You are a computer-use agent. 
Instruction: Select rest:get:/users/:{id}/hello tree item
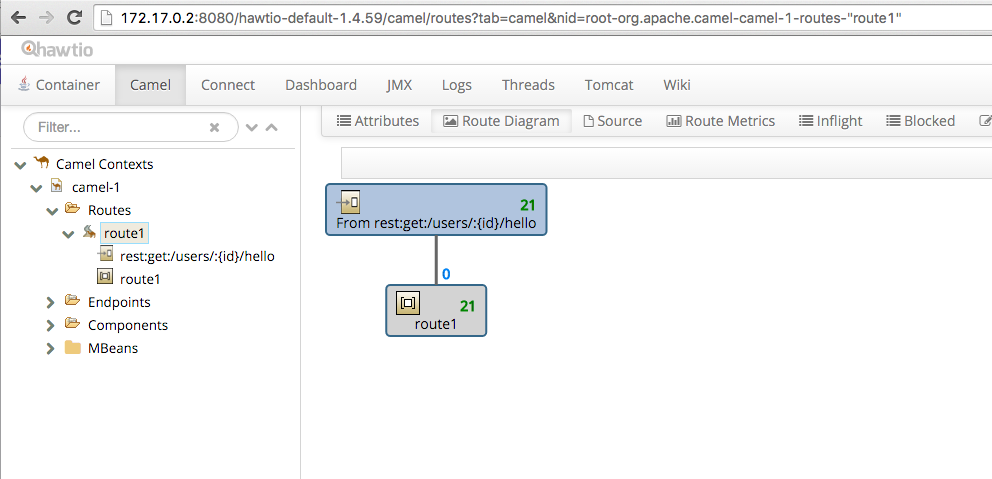pyautogui.click(x=197, y=256)
